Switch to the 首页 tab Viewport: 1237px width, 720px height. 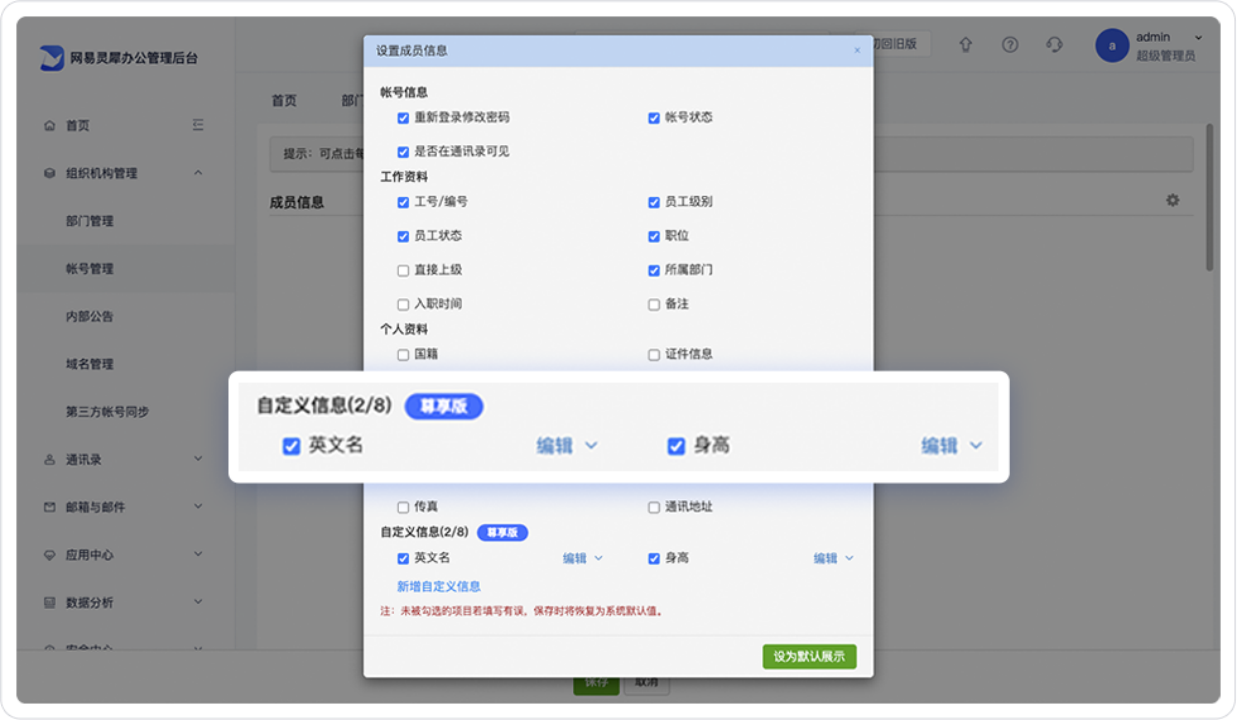284,100
